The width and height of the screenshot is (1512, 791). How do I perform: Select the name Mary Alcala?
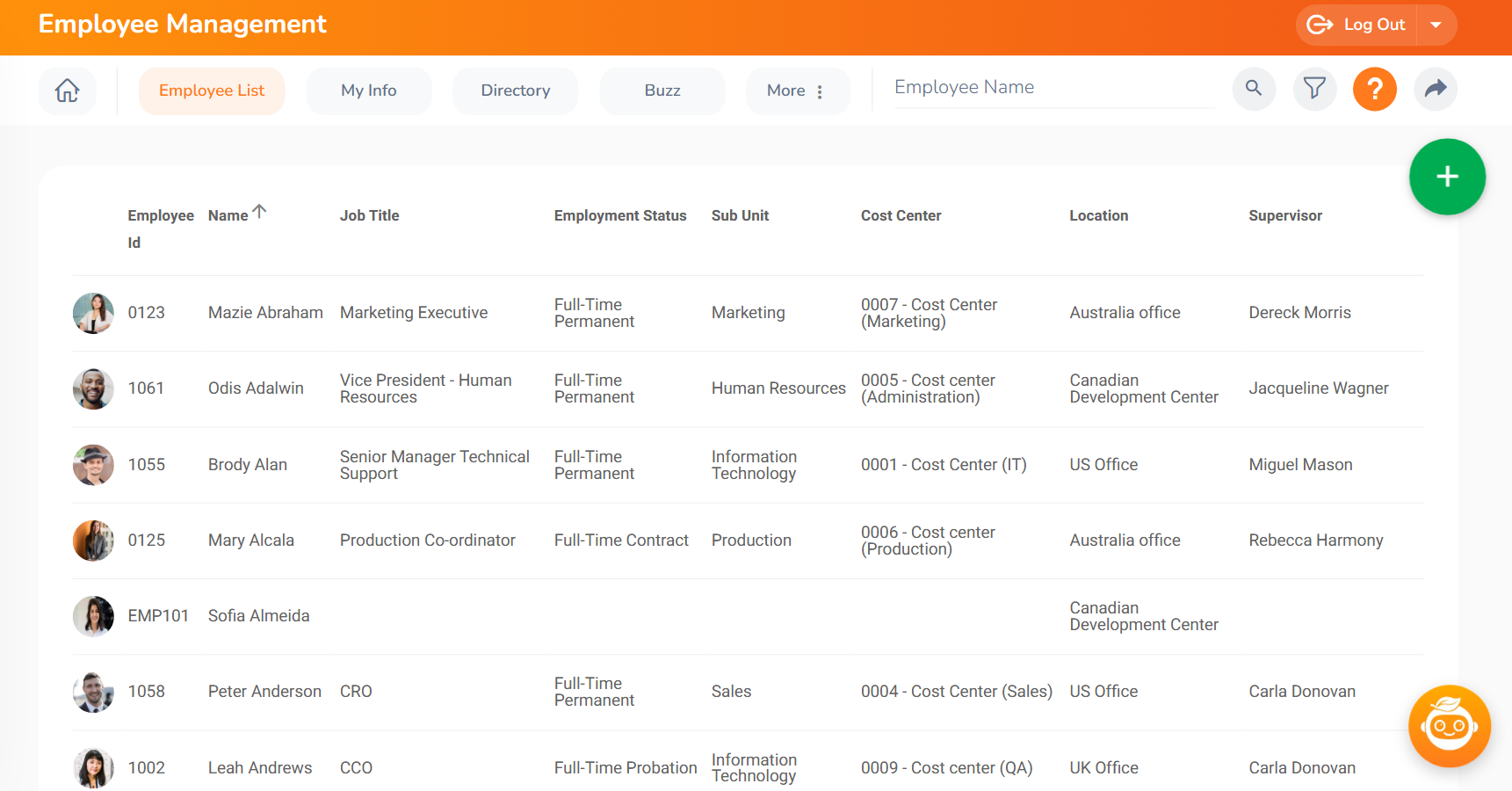coord(251,541)
